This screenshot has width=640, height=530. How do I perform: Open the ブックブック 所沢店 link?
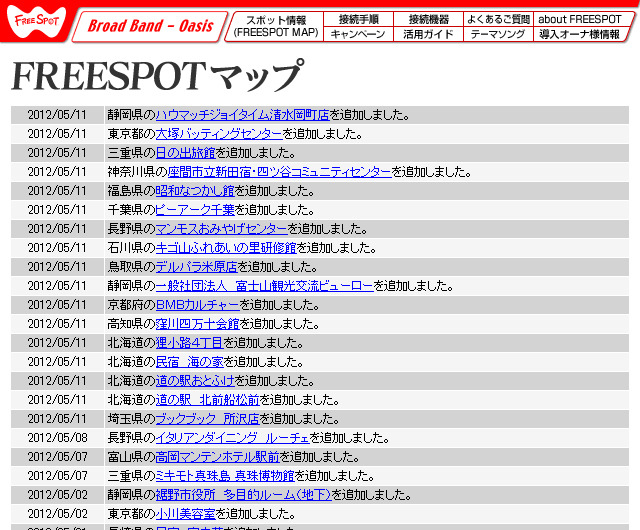click(x=207, y=419)
